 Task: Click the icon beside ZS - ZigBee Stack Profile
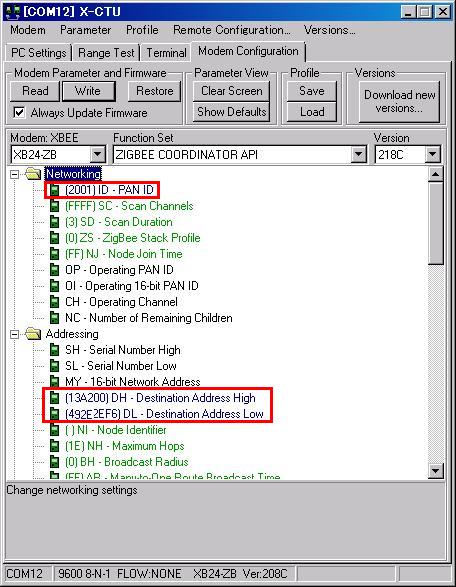(55, 238)
